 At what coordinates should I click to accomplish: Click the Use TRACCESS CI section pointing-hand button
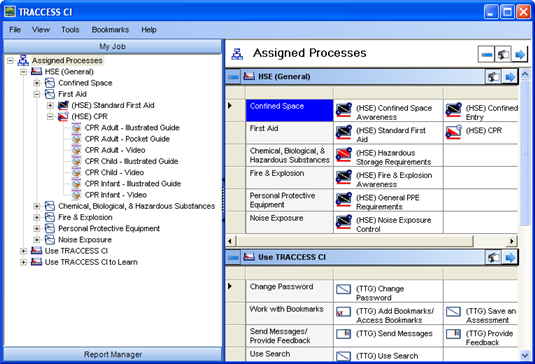pyautogui.click(x=493, y=258)
